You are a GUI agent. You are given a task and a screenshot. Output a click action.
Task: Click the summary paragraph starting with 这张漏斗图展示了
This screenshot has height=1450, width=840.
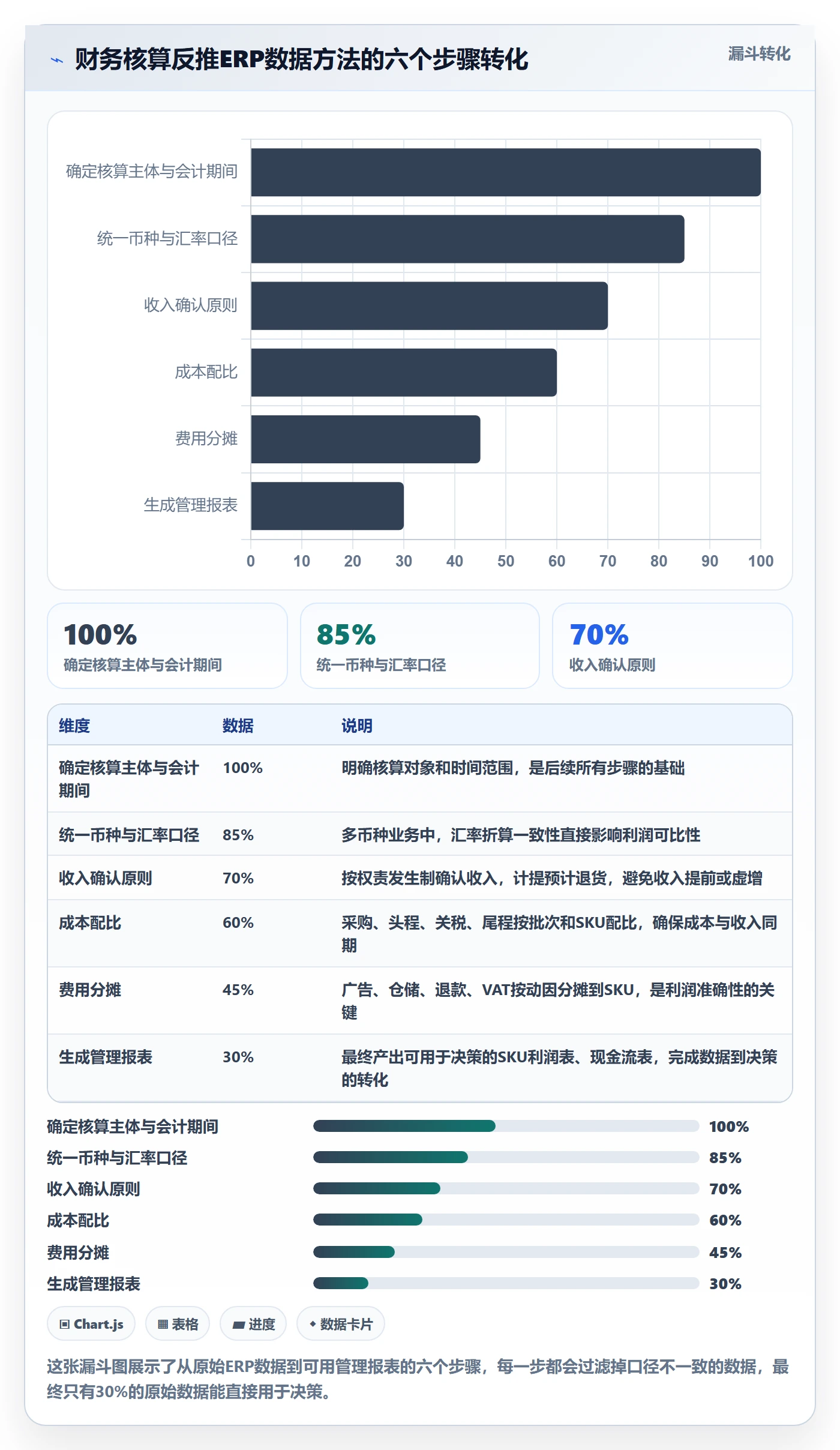pyautogui.click(x=418, y=1379)
